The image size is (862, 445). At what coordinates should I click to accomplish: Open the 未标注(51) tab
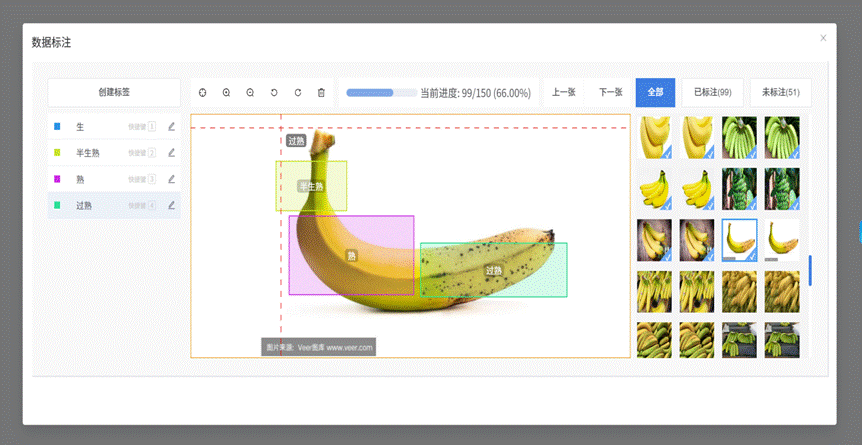point(780,92)
